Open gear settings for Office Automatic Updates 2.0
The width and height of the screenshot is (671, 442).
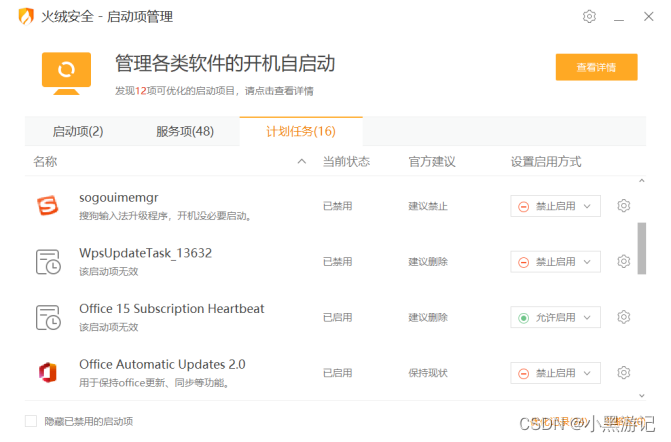[x=623, y=373]
